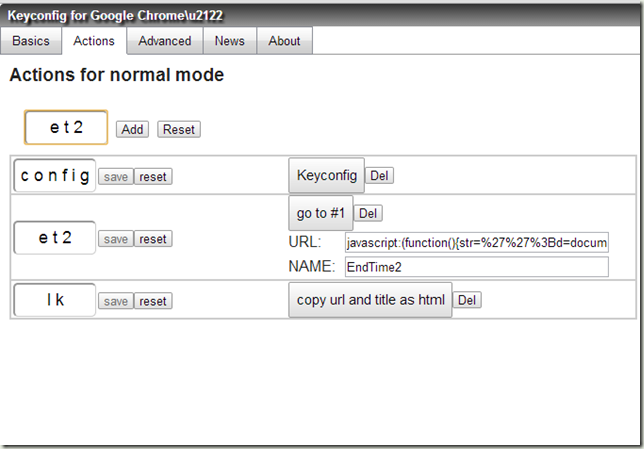Click the go to #1 action button

(320, 213)
